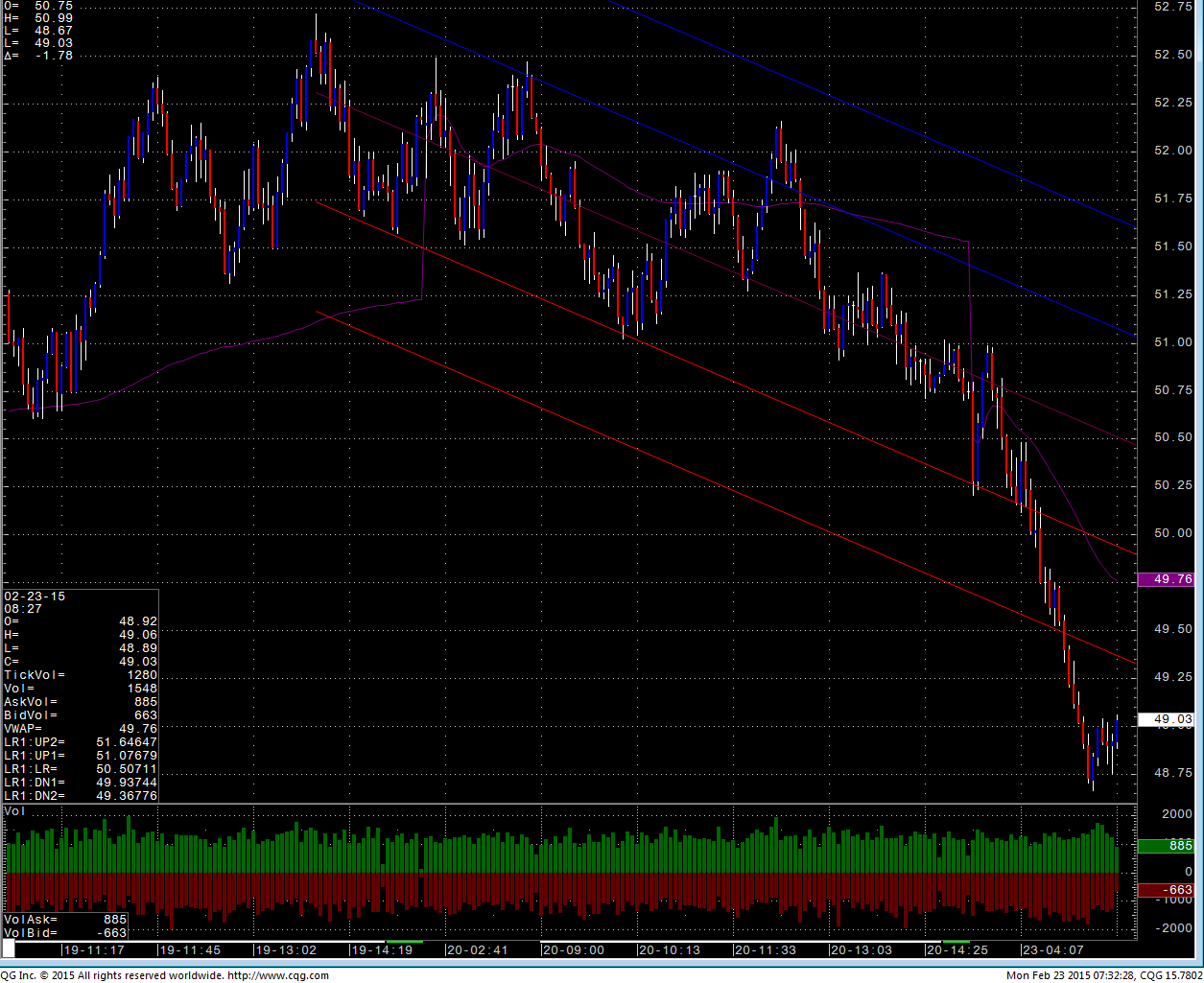Click the VolBid= -663 legend row
Screen dimensions: 1204x983
pyautogui.click(x=65, y=933)
